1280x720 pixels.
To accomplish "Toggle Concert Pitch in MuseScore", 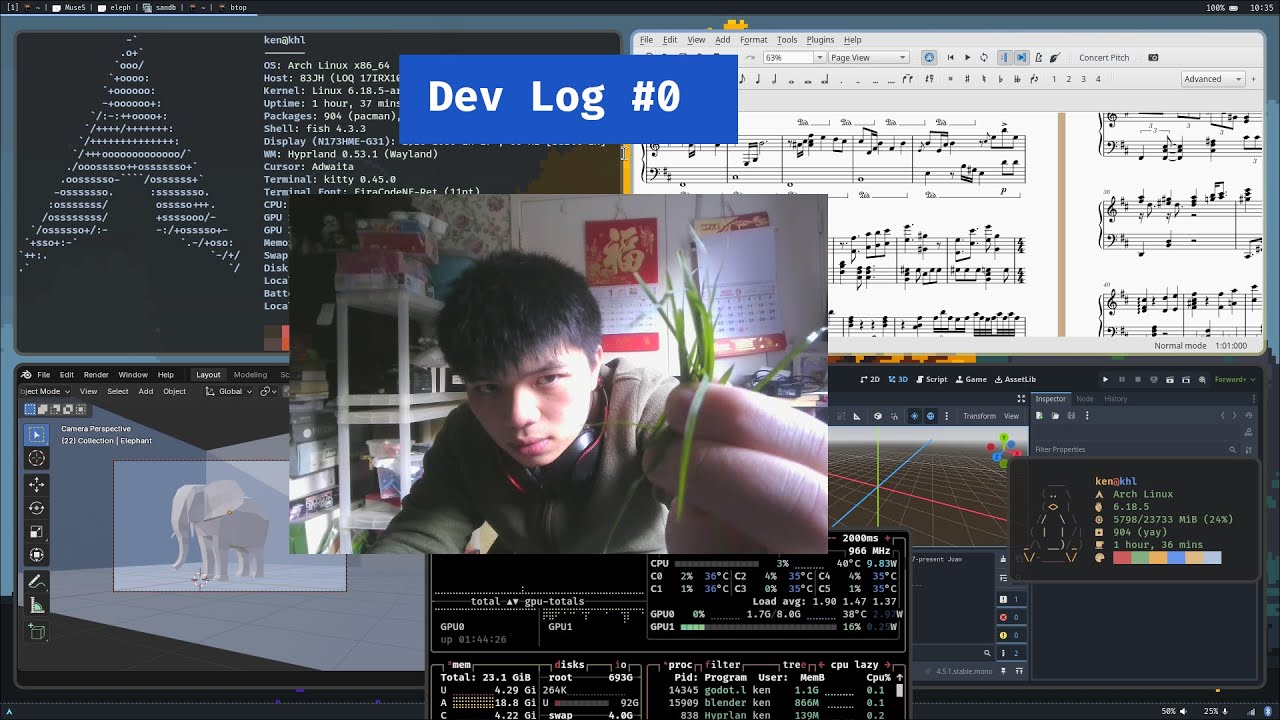I will 1104,57.
